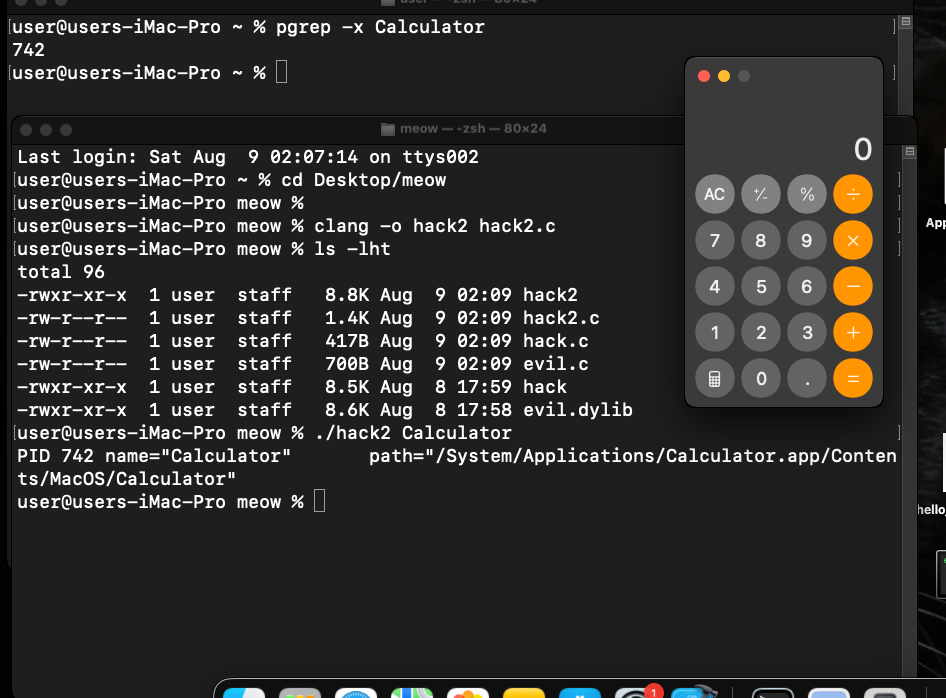The height and width of the screenshot is (698, 946).
Task: Open Photos from the Dock
Action: pos(468,693)
